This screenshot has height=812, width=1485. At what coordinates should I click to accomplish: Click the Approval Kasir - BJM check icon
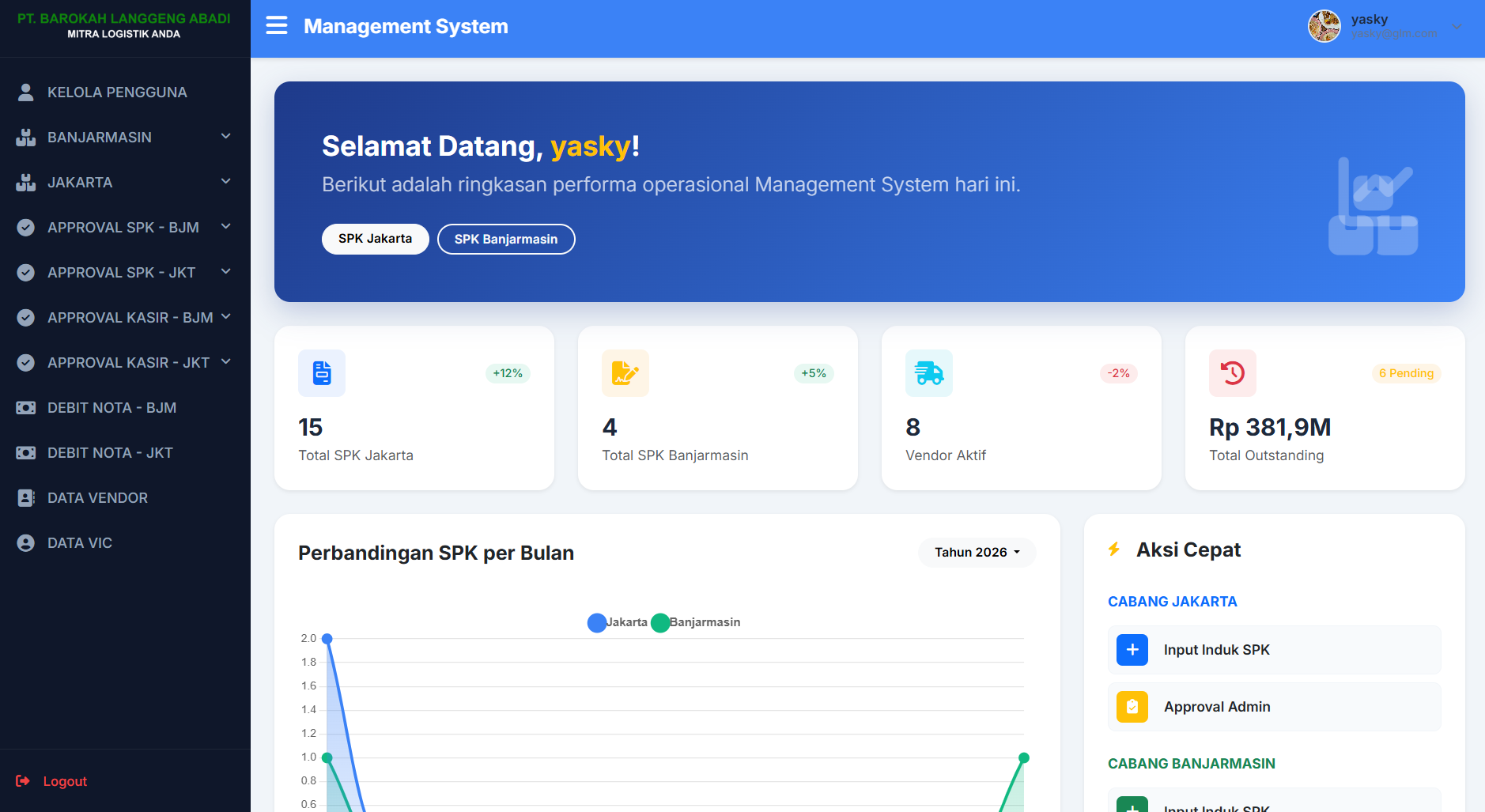pyautogui.click(x=25, y=318)
